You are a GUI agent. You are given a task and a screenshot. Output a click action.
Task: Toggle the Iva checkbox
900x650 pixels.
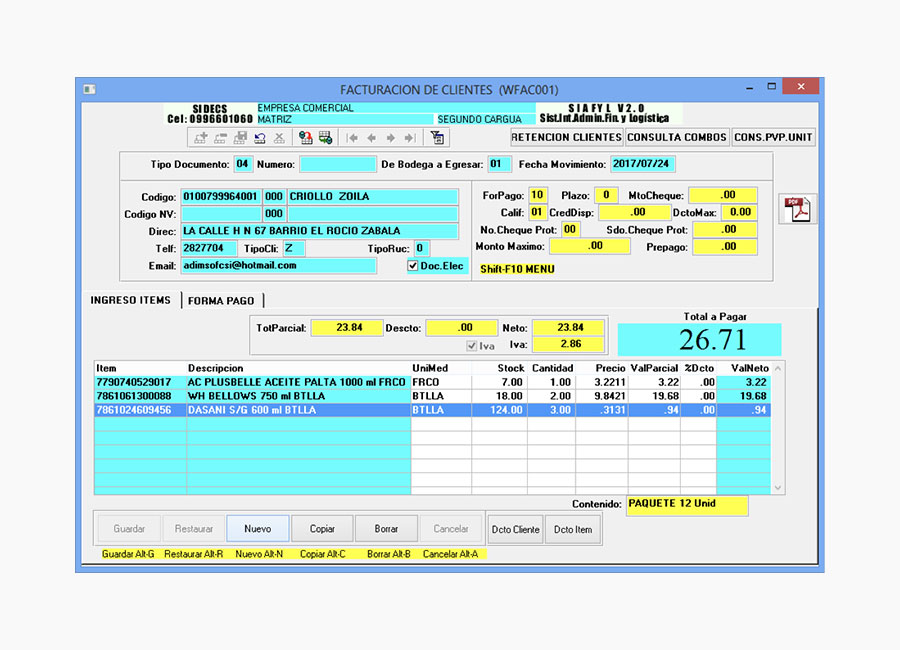[x=473, y=346]
